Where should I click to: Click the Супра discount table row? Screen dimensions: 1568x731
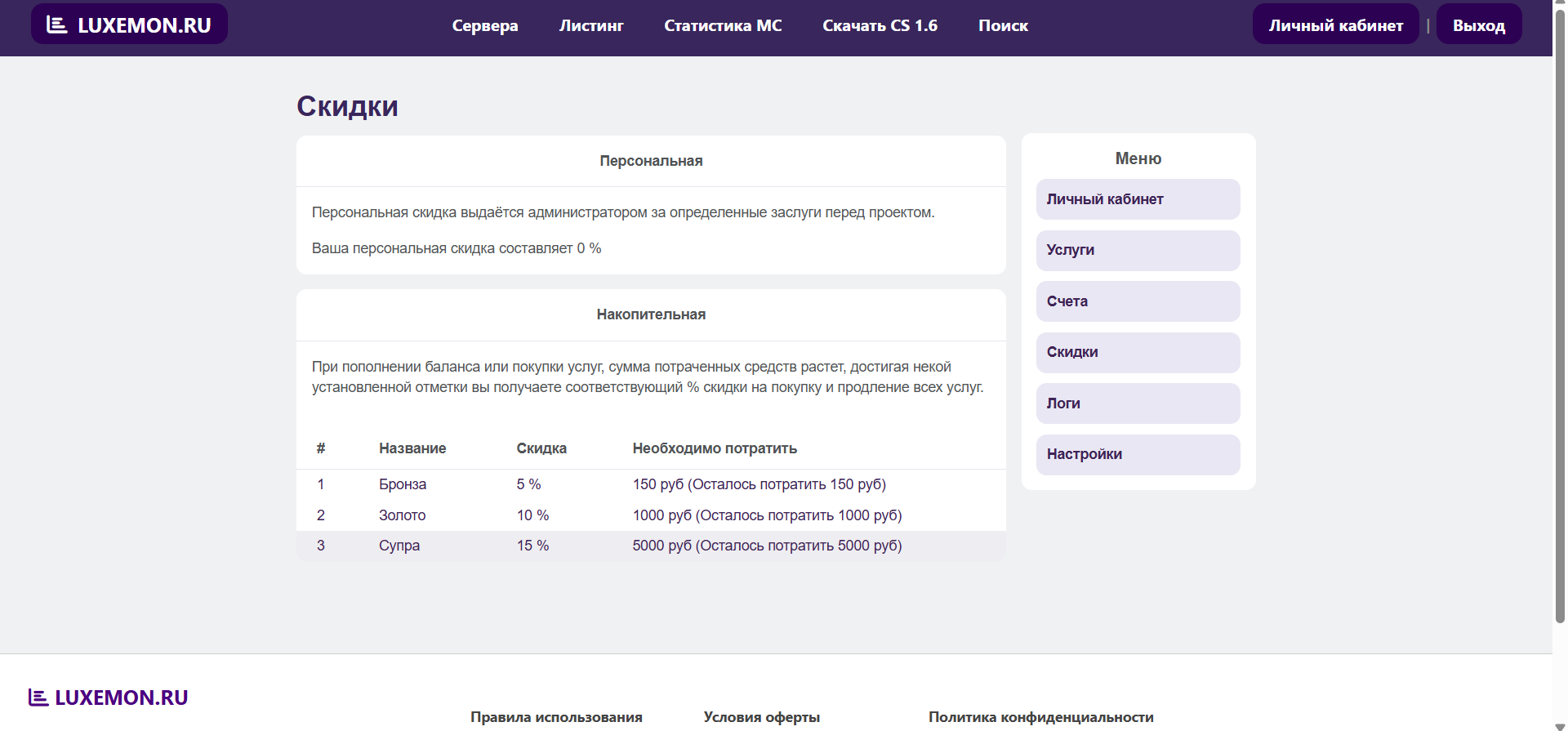click(650, 546)
